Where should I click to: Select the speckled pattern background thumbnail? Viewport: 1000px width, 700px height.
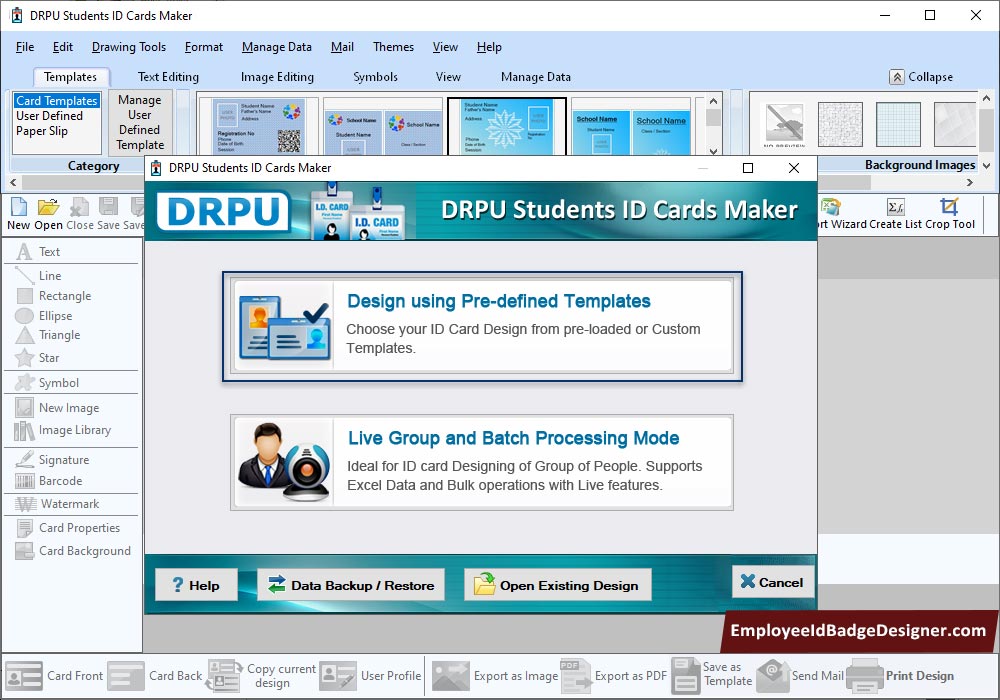pyautogui.click(x=841, y=124)
